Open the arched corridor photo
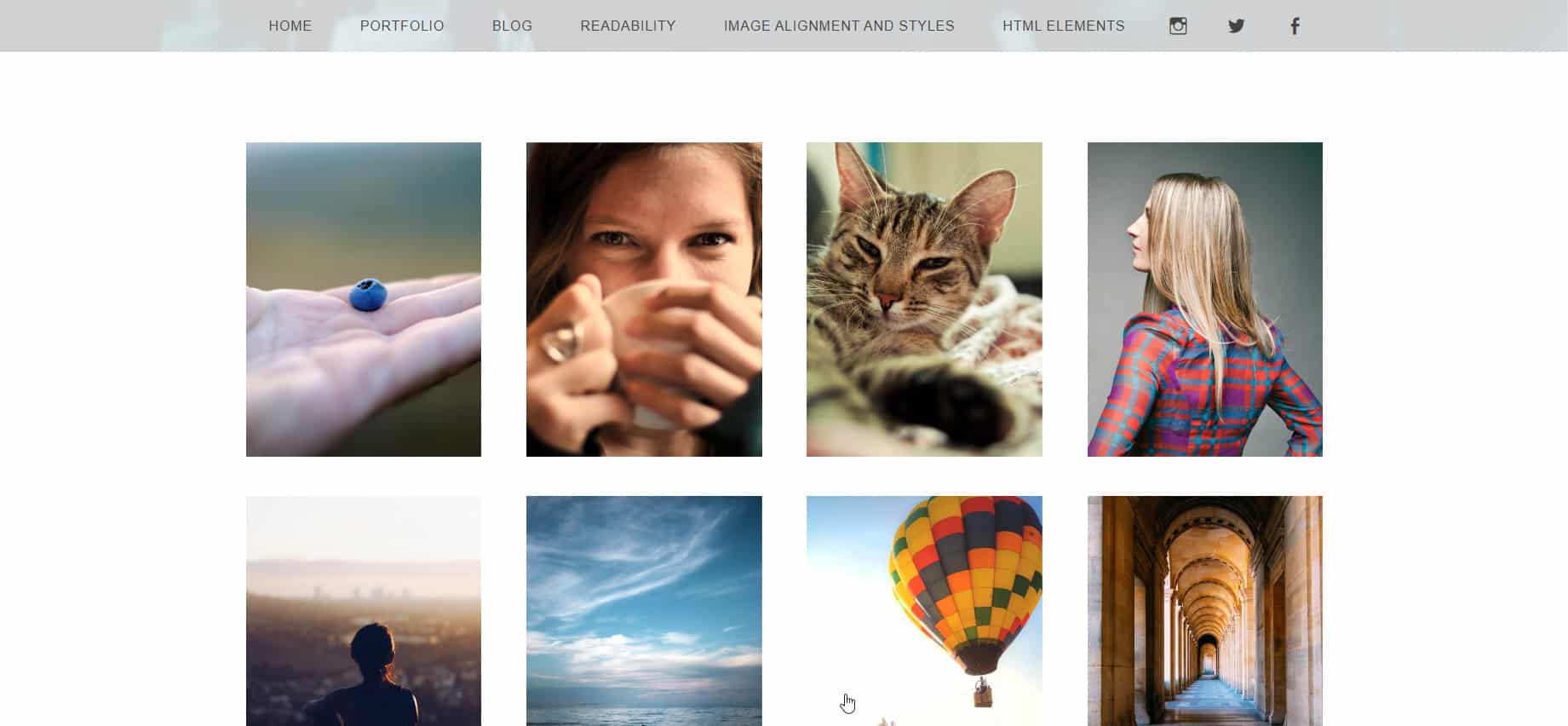 click(x=1205, y=611)
